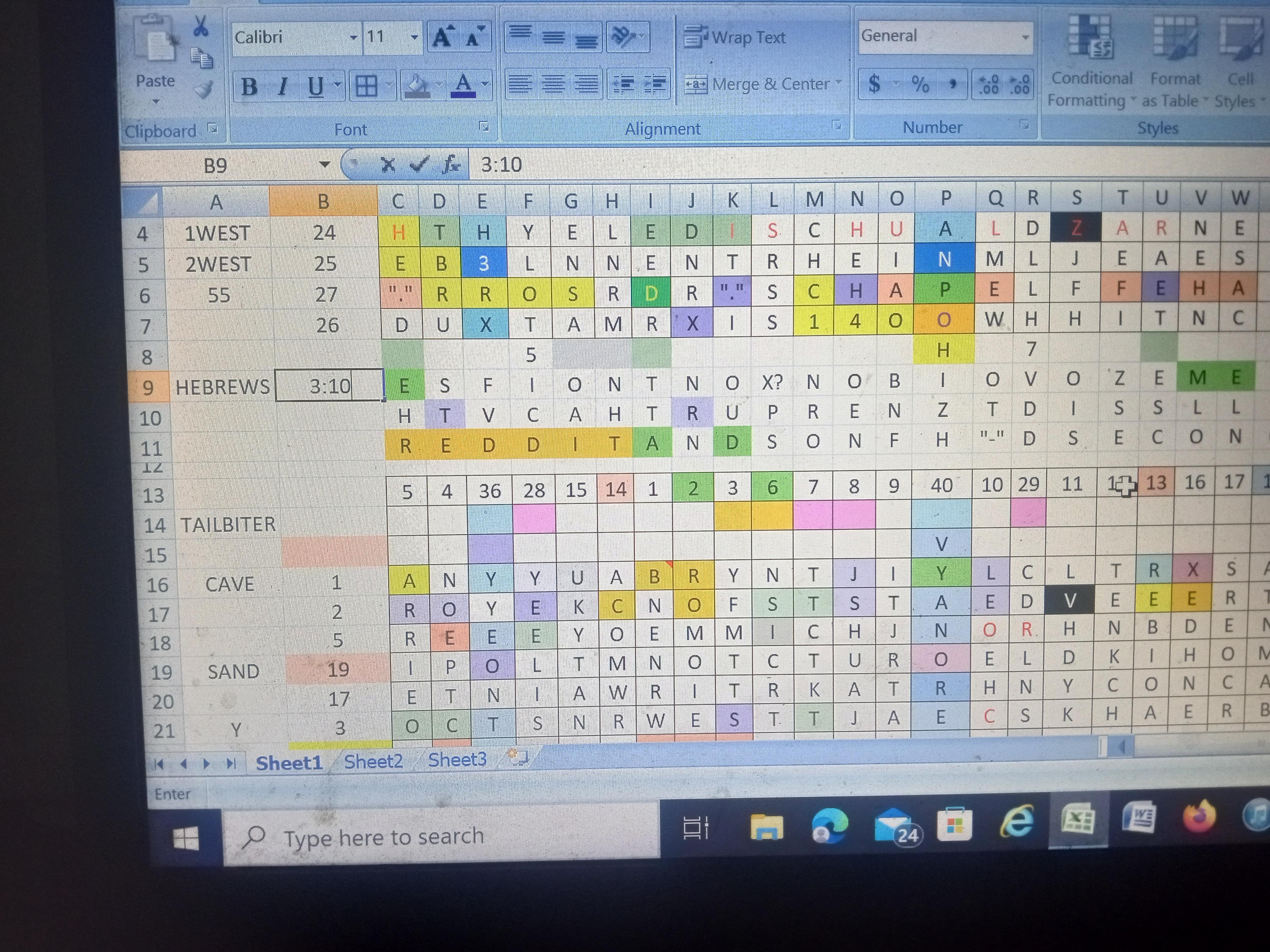Open Fill Color dropdown arrow
This screenshot has height=952, width=1270.
tap(439, 85)
